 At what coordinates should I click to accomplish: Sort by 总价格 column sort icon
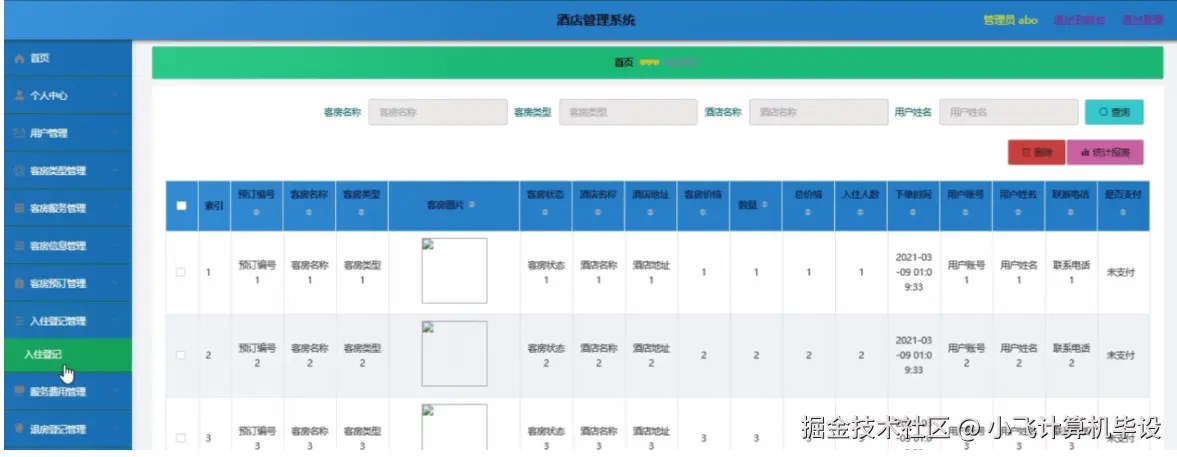coord(808,213)
